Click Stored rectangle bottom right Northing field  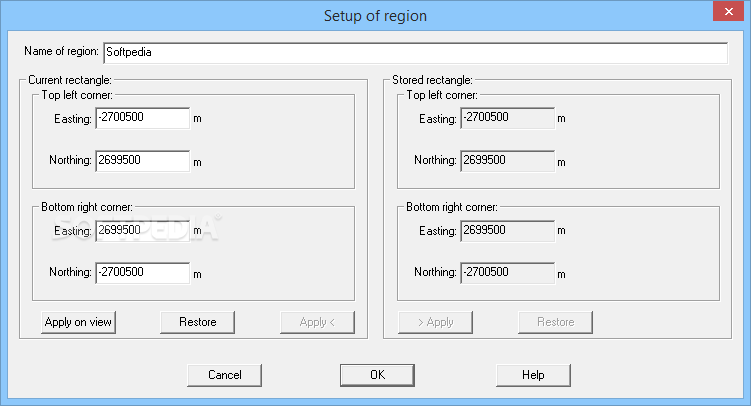(x=507, y=272)
